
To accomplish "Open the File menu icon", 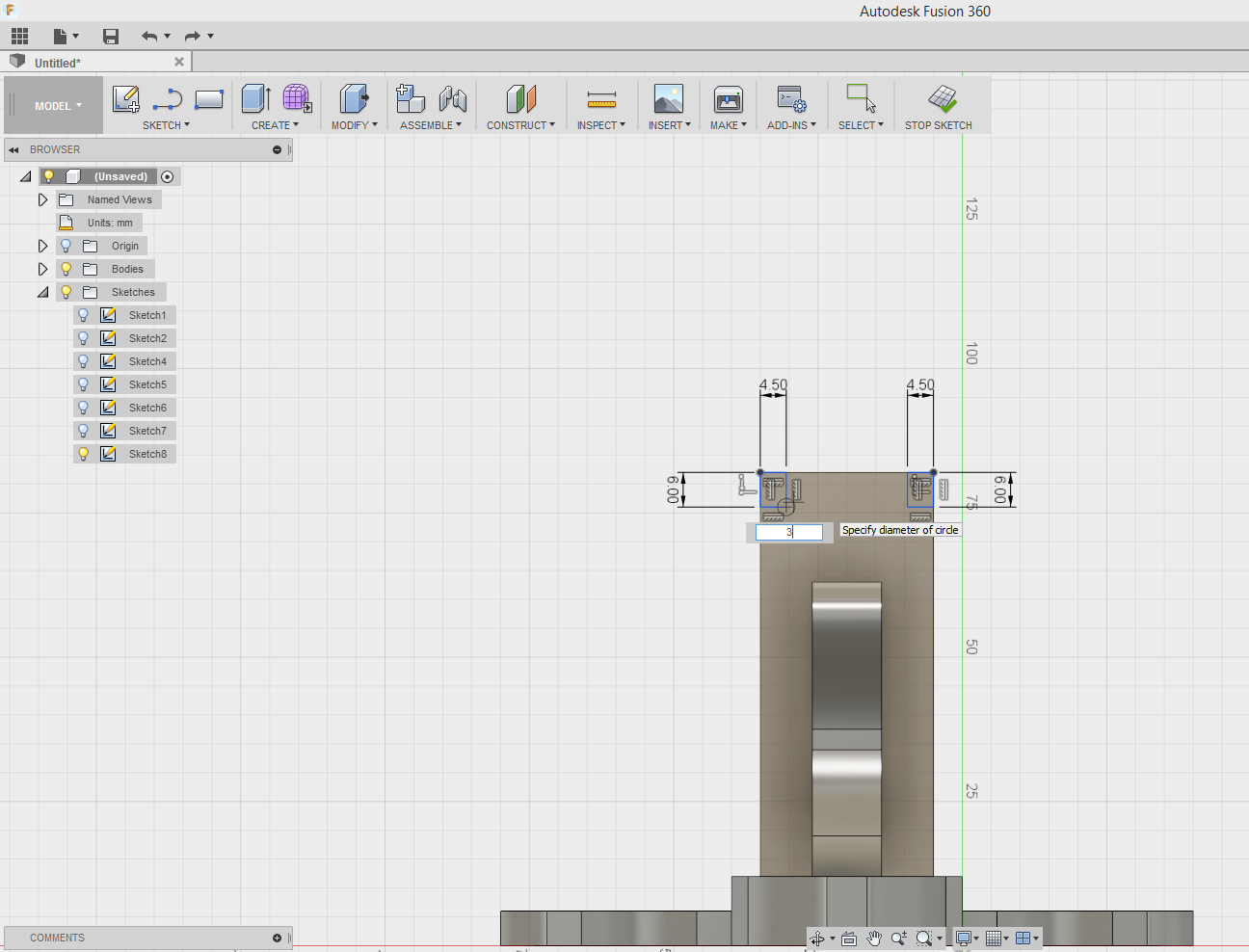I will 61,37.
